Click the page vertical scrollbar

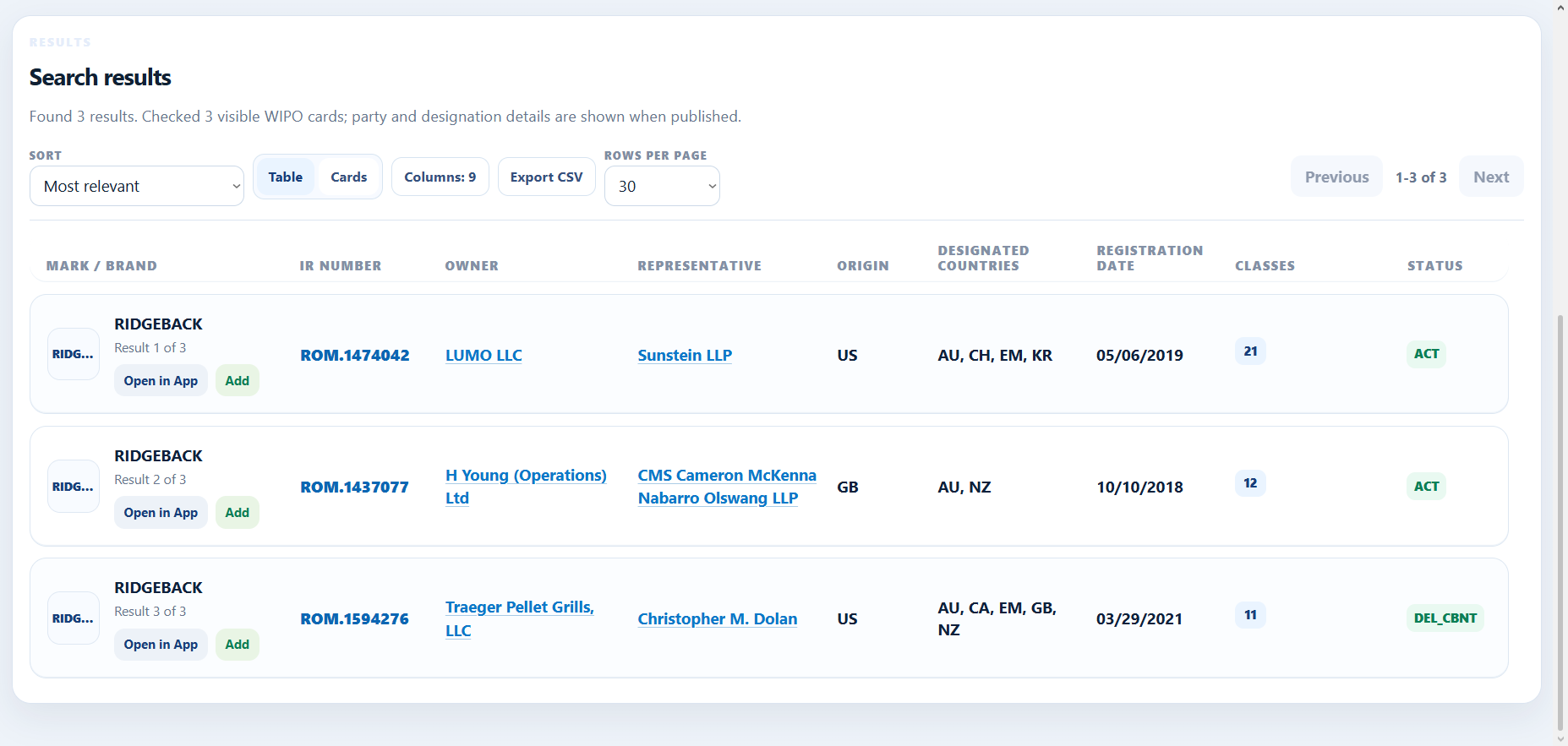[1560, 524]
